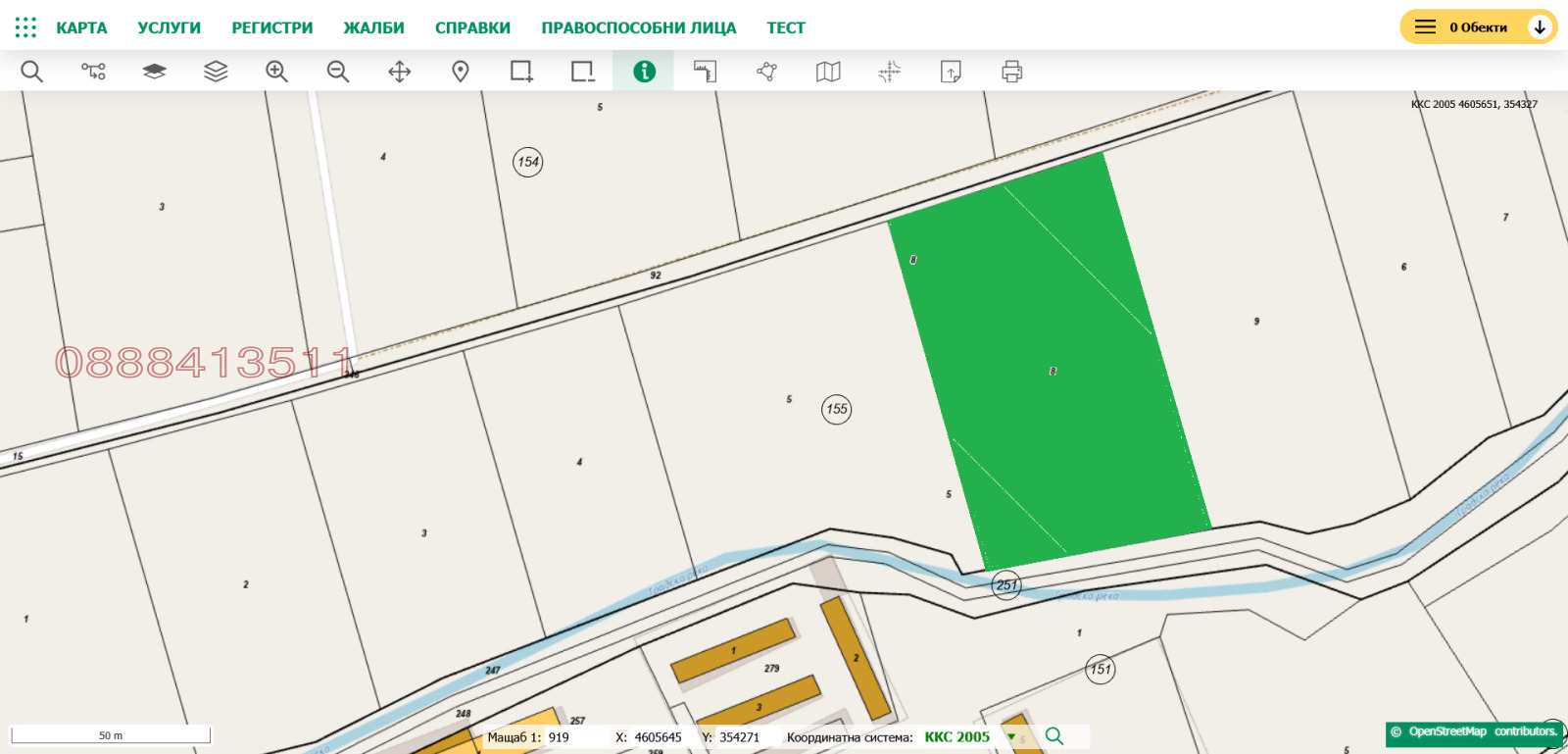Click the parcel label 279
The width and height of the screenshot is (1568, 754).
pyautogui.click(x=772, y=669)
